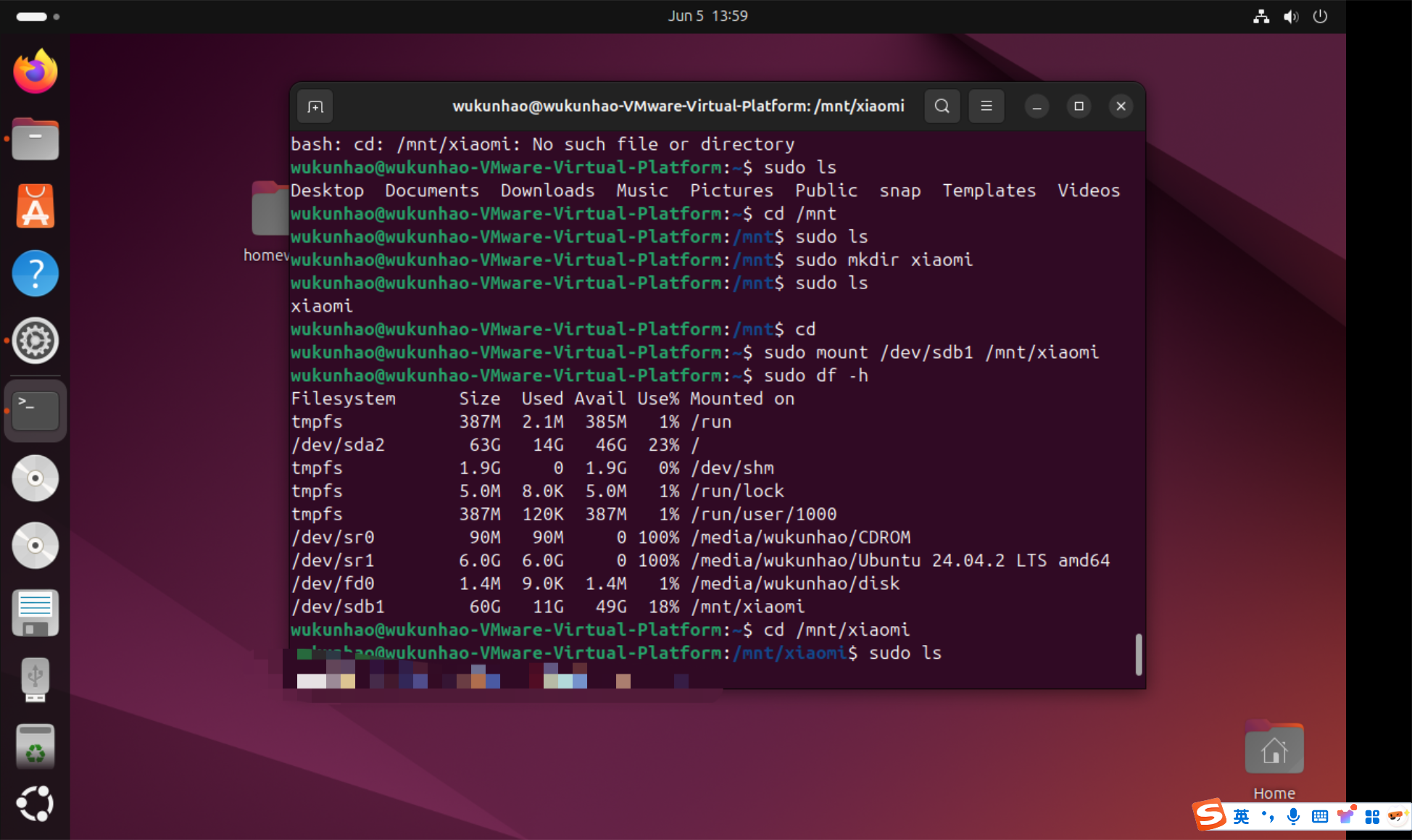Open new tab in terminal

(315, 107)
